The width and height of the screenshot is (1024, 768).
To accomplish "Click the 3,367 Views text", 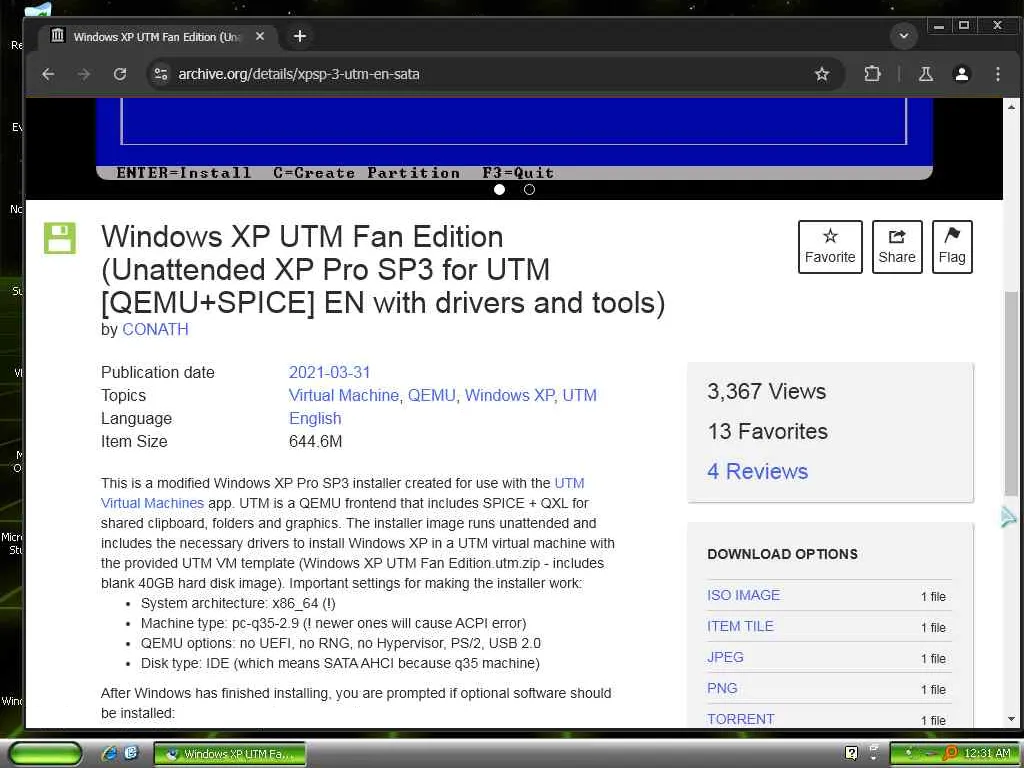I will [767, 391].
